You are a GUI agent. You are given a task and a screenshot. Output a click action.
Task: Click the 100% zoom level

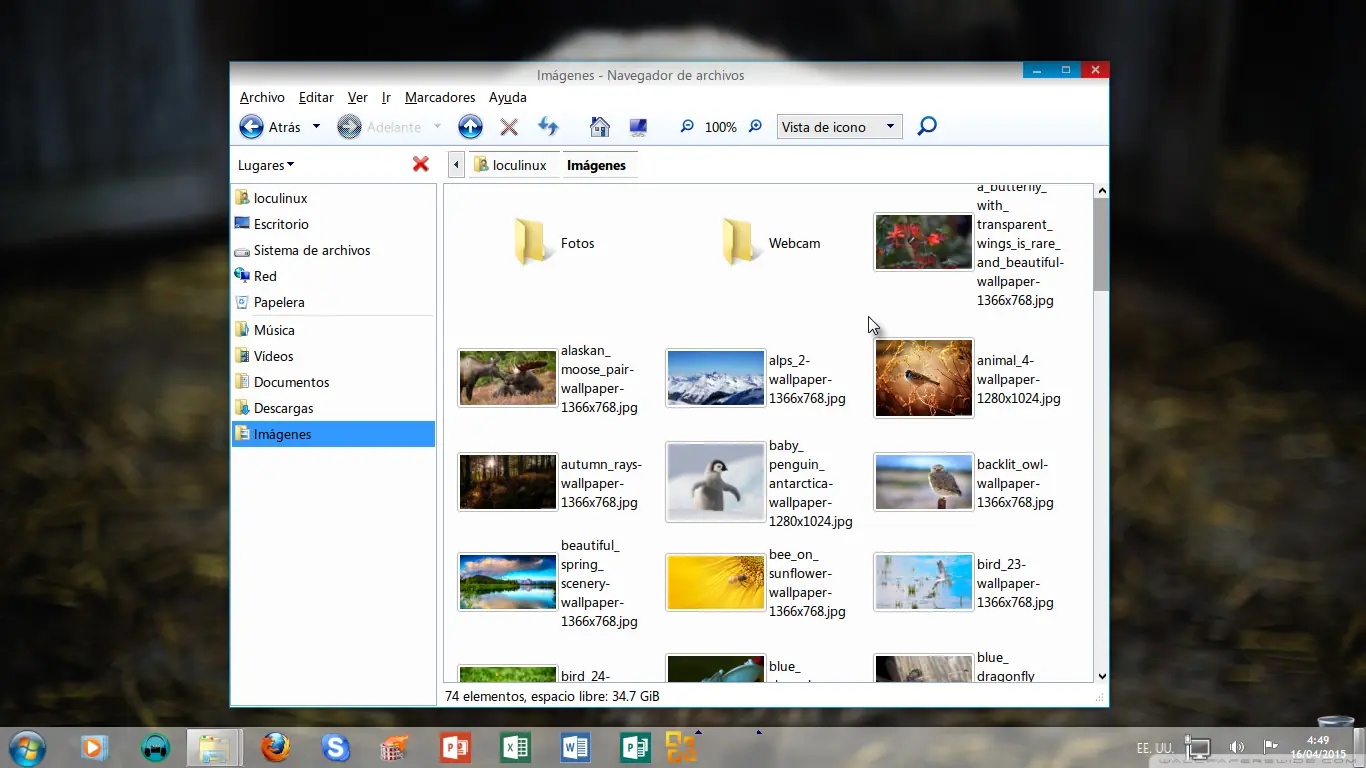721,127
